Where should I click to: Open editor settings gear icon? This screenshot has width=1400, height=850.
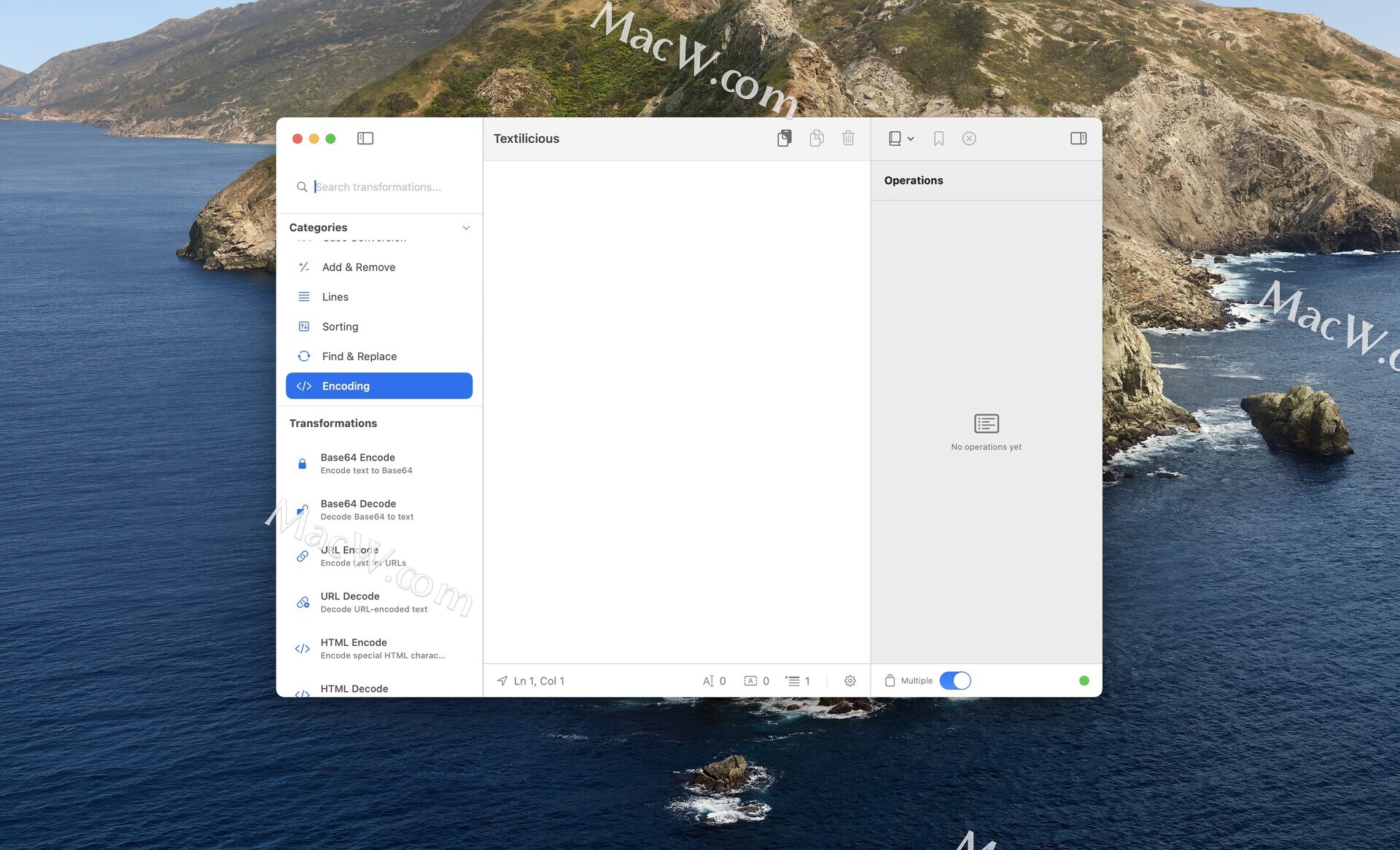point(850,681)
